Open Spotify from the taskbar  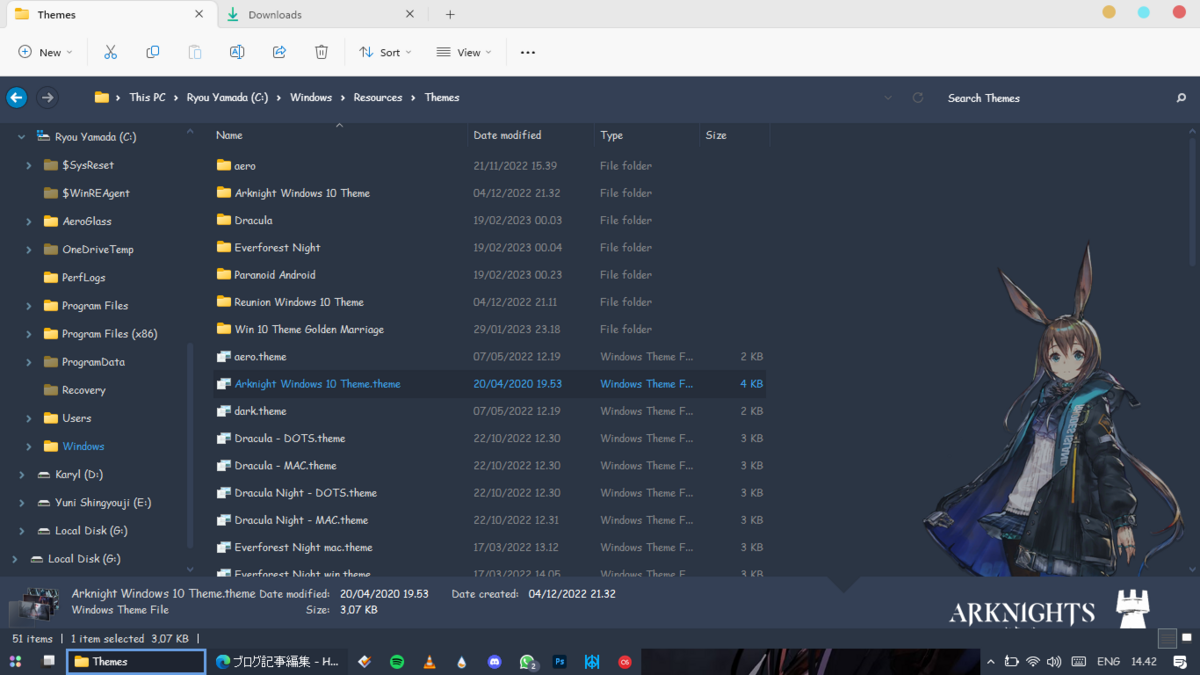click(x=397, y=662)
